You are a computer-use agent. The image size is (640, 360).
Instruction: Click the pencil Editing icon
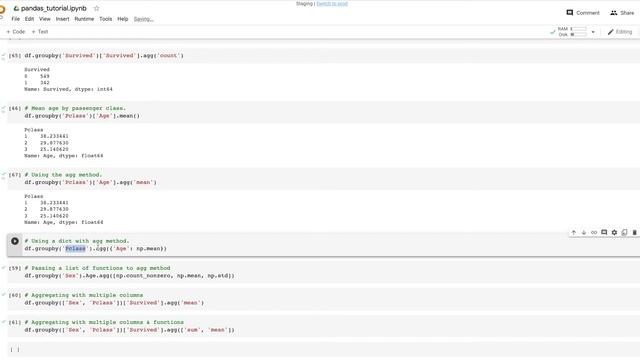coord(611,32)
